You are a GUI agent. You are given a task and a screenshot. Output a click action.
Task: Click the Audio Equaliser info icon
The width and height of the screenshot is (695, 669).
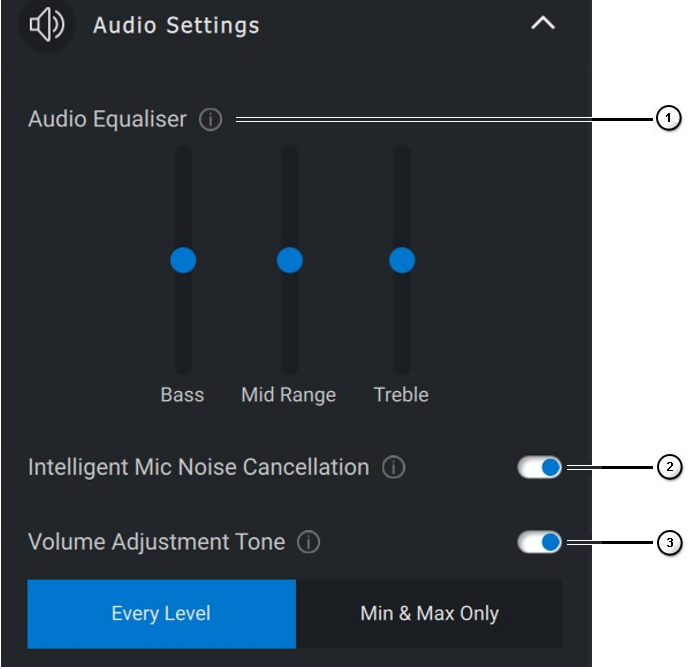[x=210, y=120]
